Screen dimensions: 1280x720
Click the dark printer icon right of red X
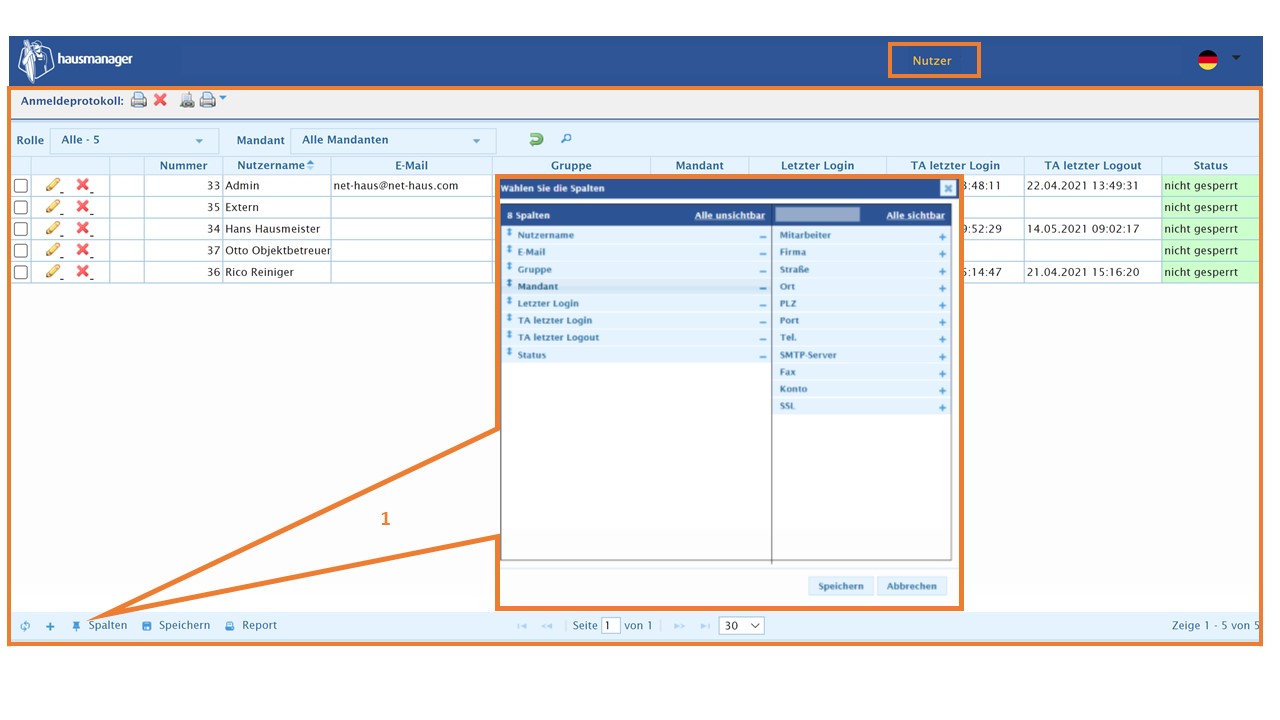pyautogui.click(x=187, y=100)
